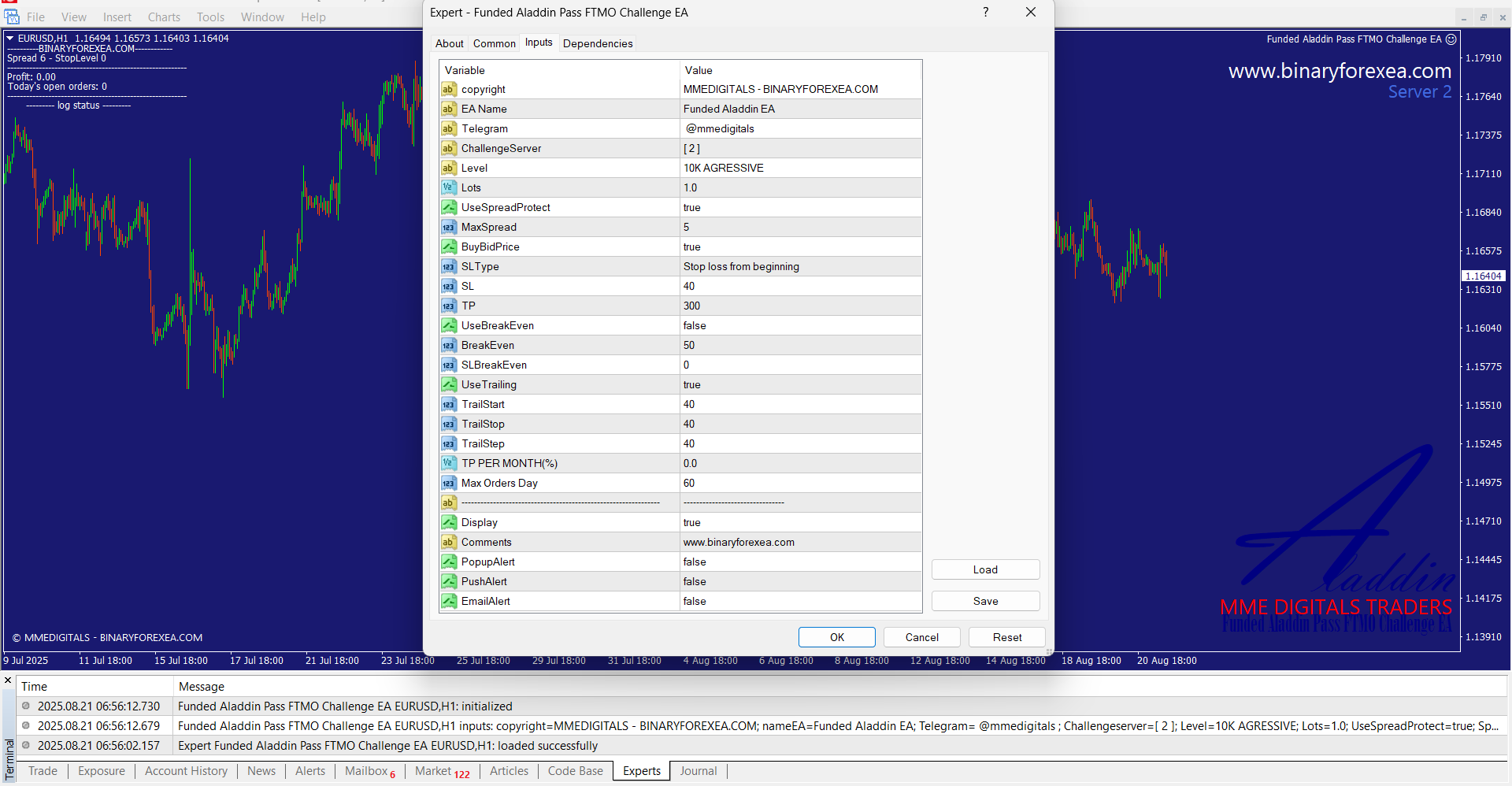Click the MaxSpread integer icon
1512x786 pixels.
(x=449, y=228)
